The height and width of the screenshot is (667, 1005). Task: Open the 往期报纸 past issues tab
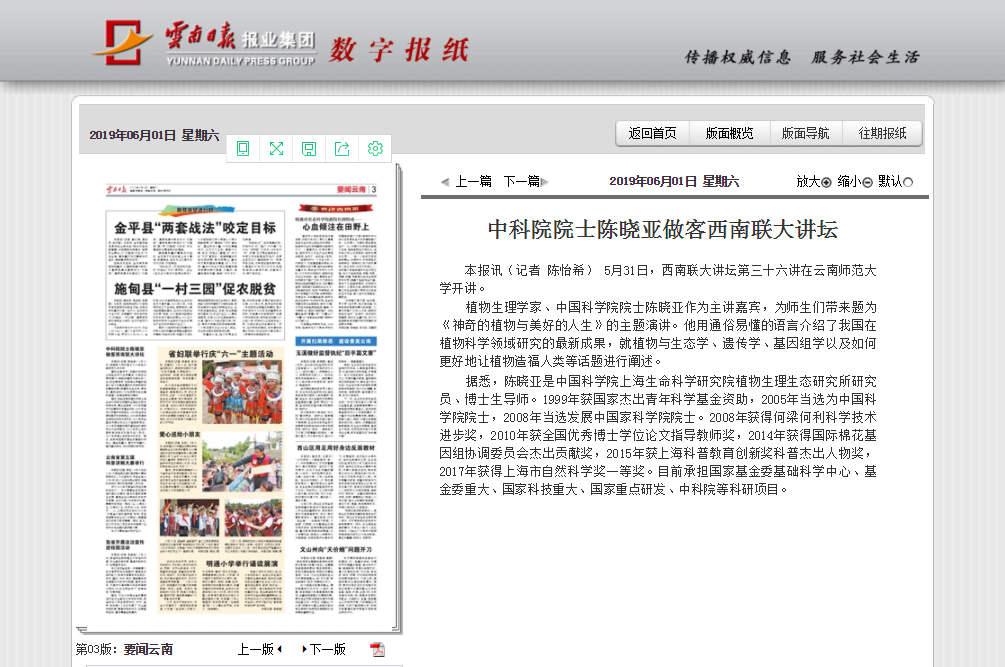882,133
